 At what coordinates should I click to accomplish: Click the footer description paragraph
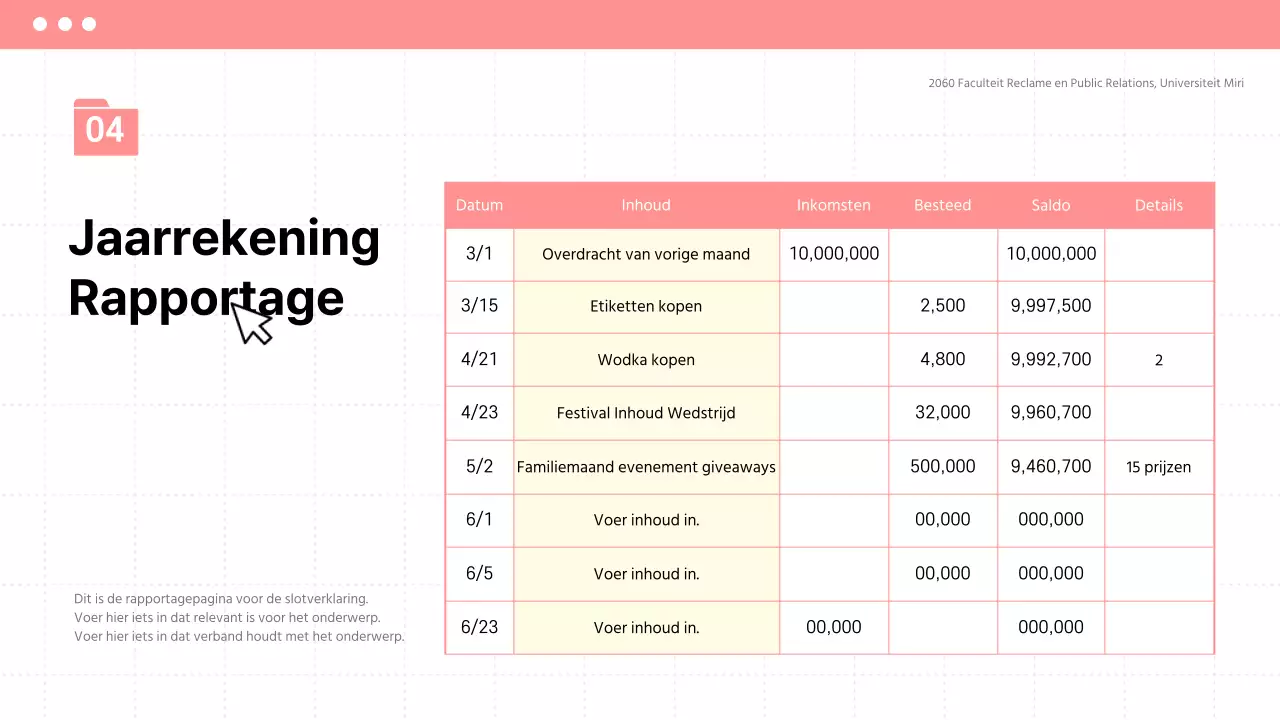[x=239, y=617]
